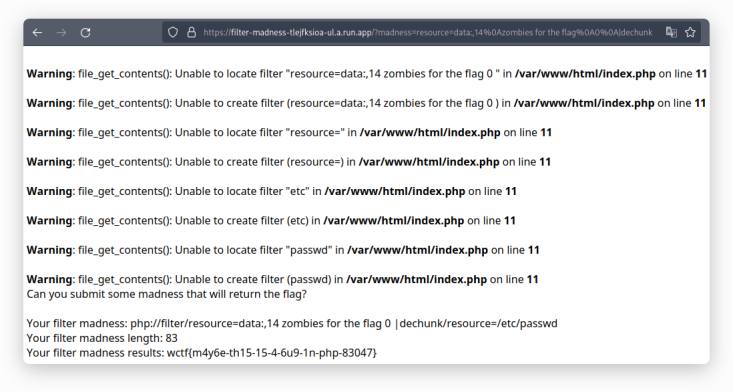The image size is (733, 392).
Task: Click 'Your filter madness length: 83' line
Action: click(102, 338)
